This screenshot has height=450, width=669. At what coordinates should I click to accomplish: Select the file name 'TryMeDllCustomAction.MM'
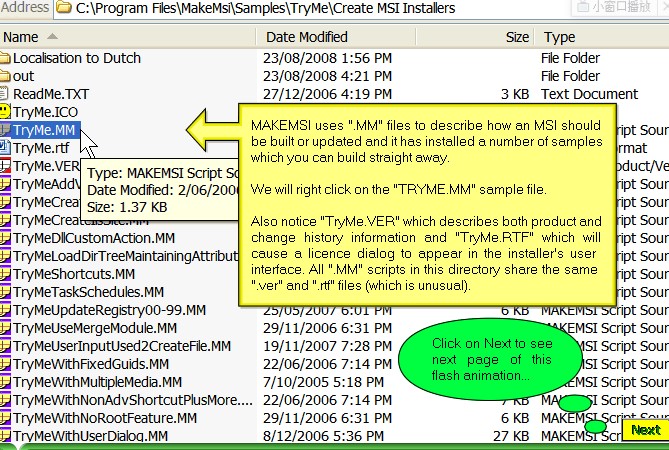(x=94, y=238)
